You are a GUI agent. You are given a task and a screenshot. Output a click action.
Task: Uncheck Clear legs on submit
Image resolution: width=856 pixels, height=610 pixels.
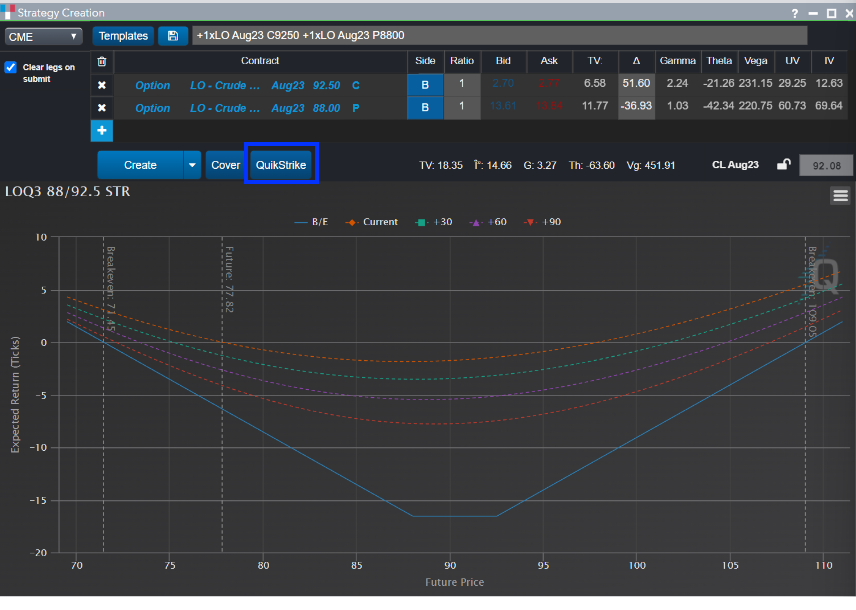(11, 68)
